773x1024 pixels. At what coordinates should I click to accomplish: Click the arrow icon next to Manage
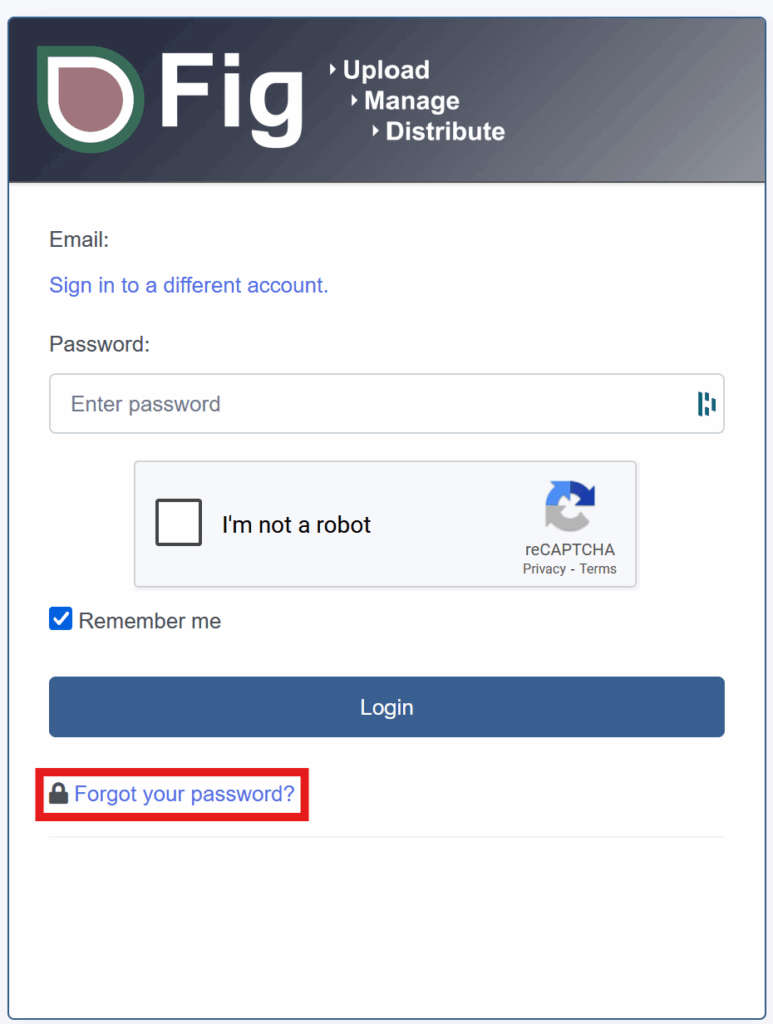click(354, 101)
